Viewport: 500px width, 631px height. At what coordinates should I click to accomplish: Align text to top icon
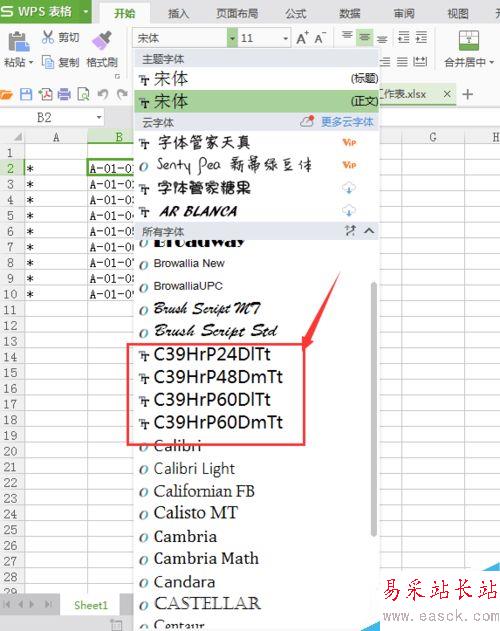[347, 37]
